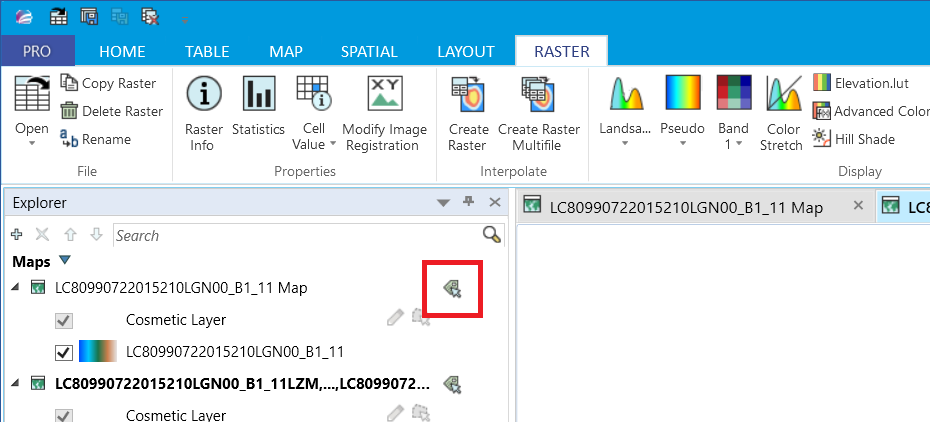Switch to the MAP ribbon tab

point(286,52)
